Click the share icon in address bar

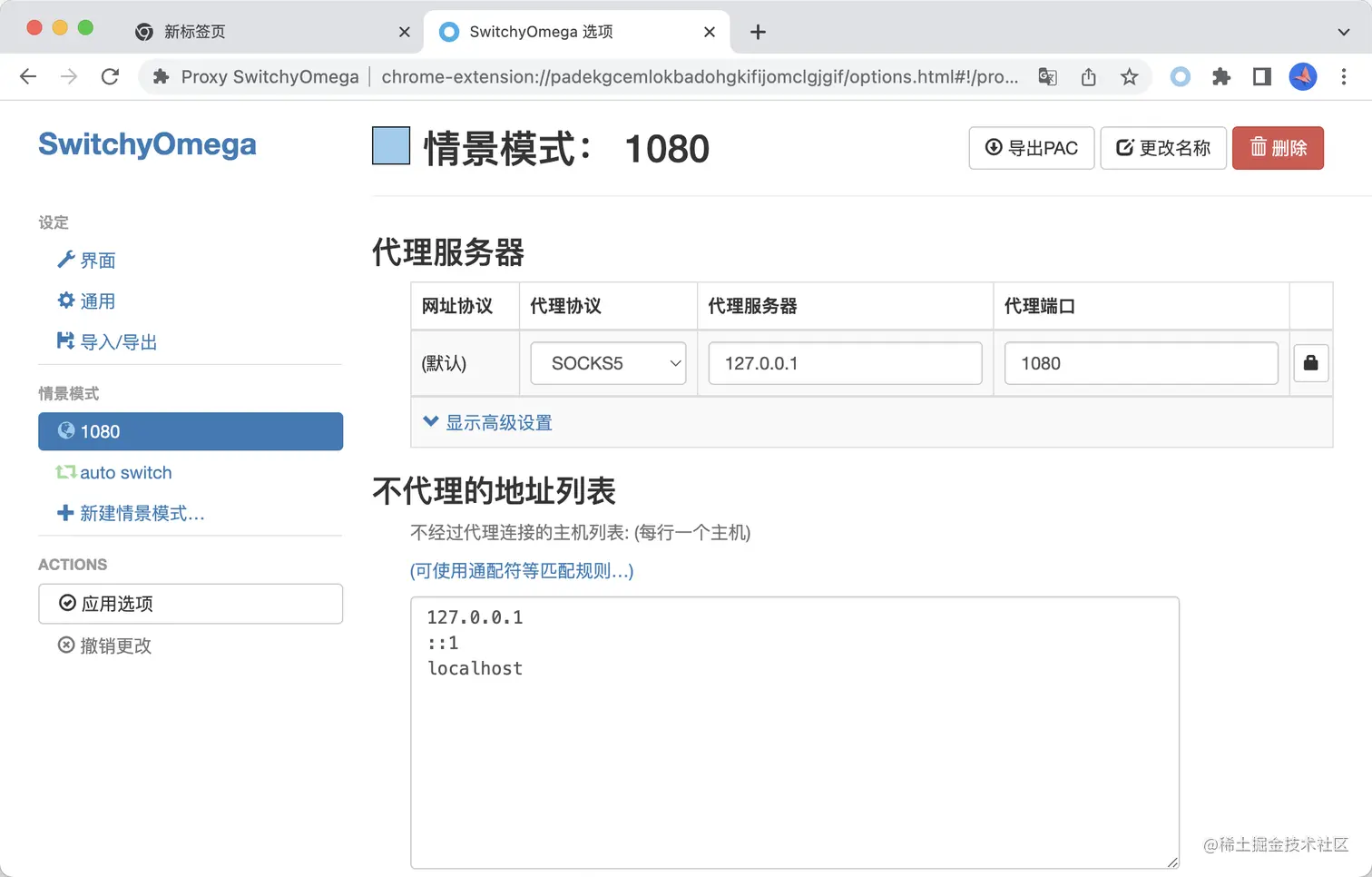coord(1088,77)
